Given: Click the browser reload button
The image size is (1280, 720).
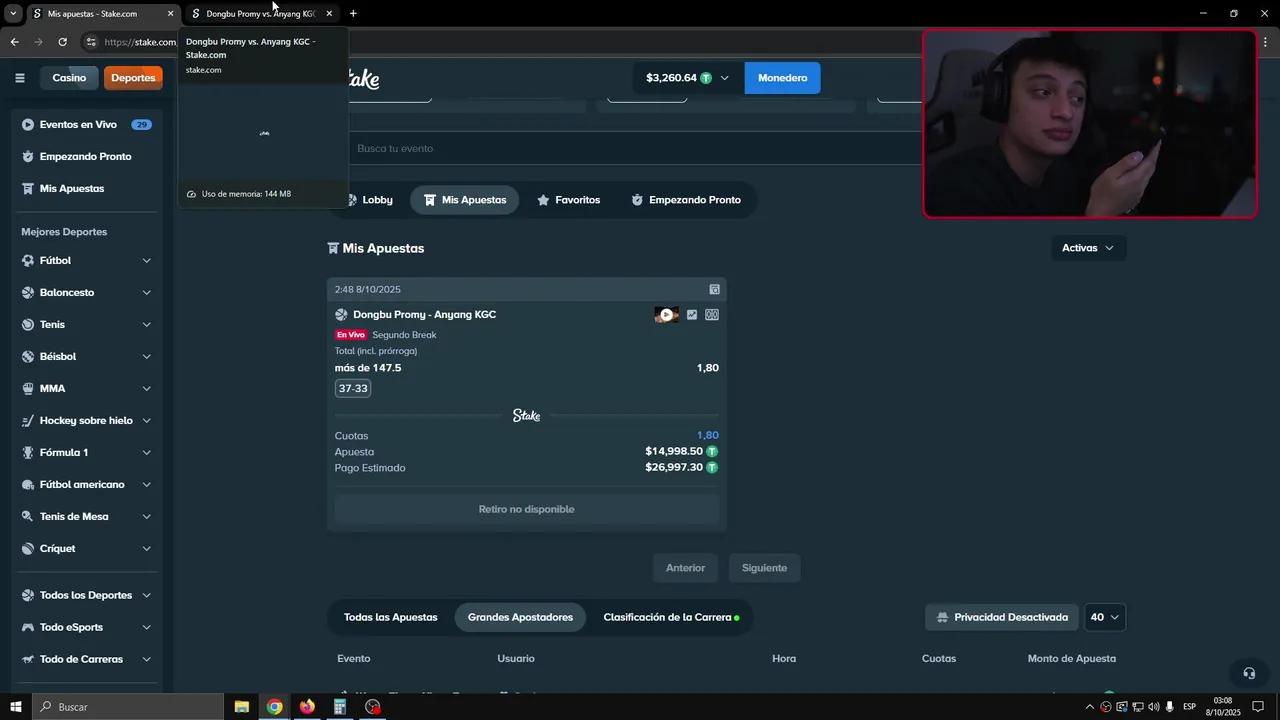Looking at the screenshot, I should 62,42.
